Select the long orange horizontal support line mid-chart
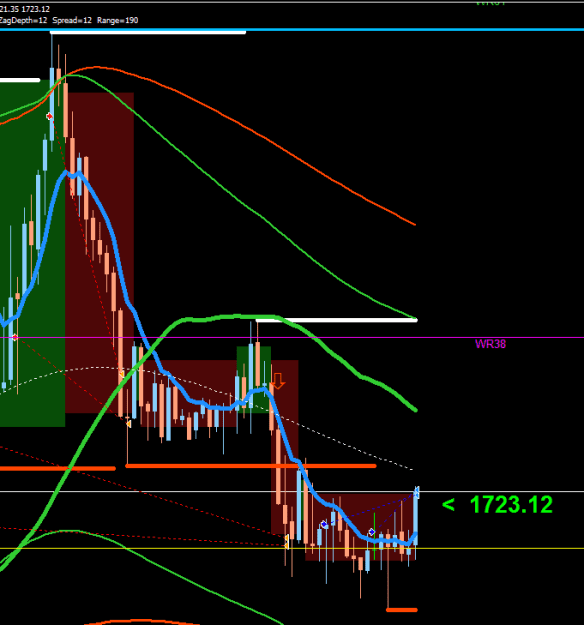Image resolution: width=584 pixels, height=625 pixels. [251, 466]
